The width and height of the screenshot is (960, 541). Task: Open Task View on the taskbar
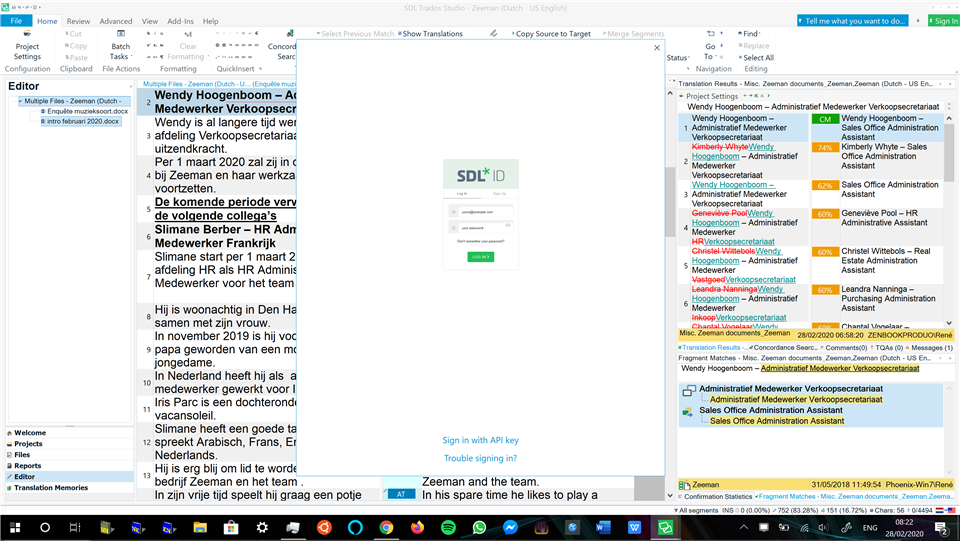75,528
